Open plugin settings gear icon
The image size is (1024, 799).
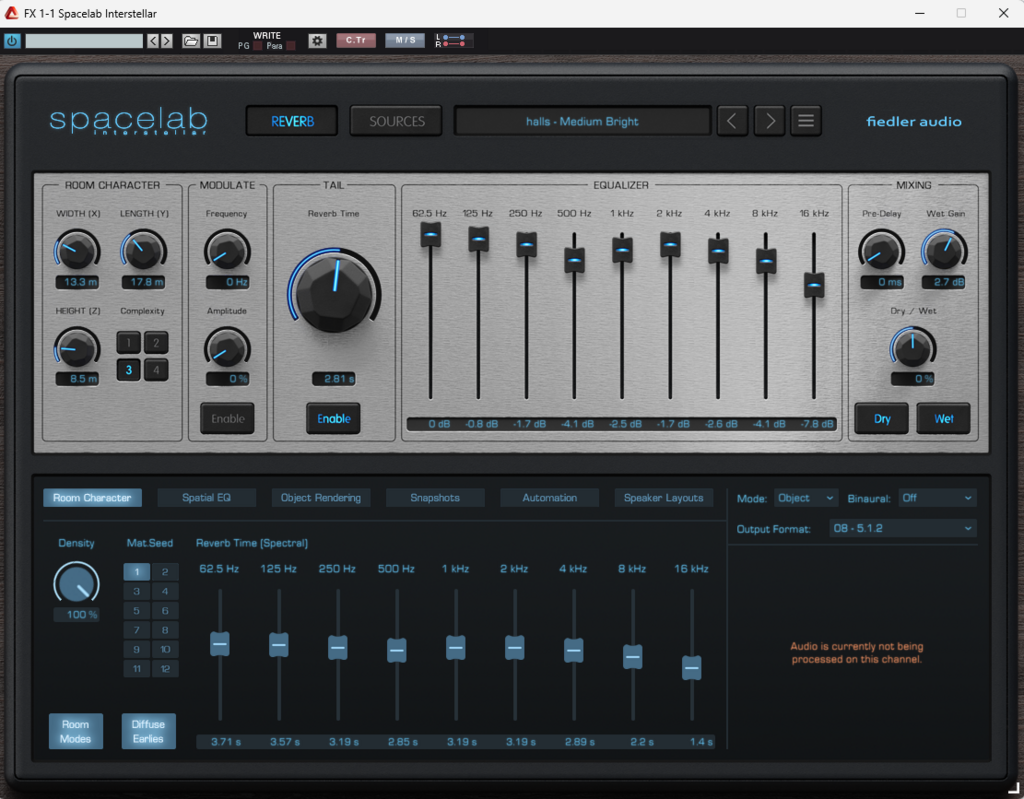(317, 41)
